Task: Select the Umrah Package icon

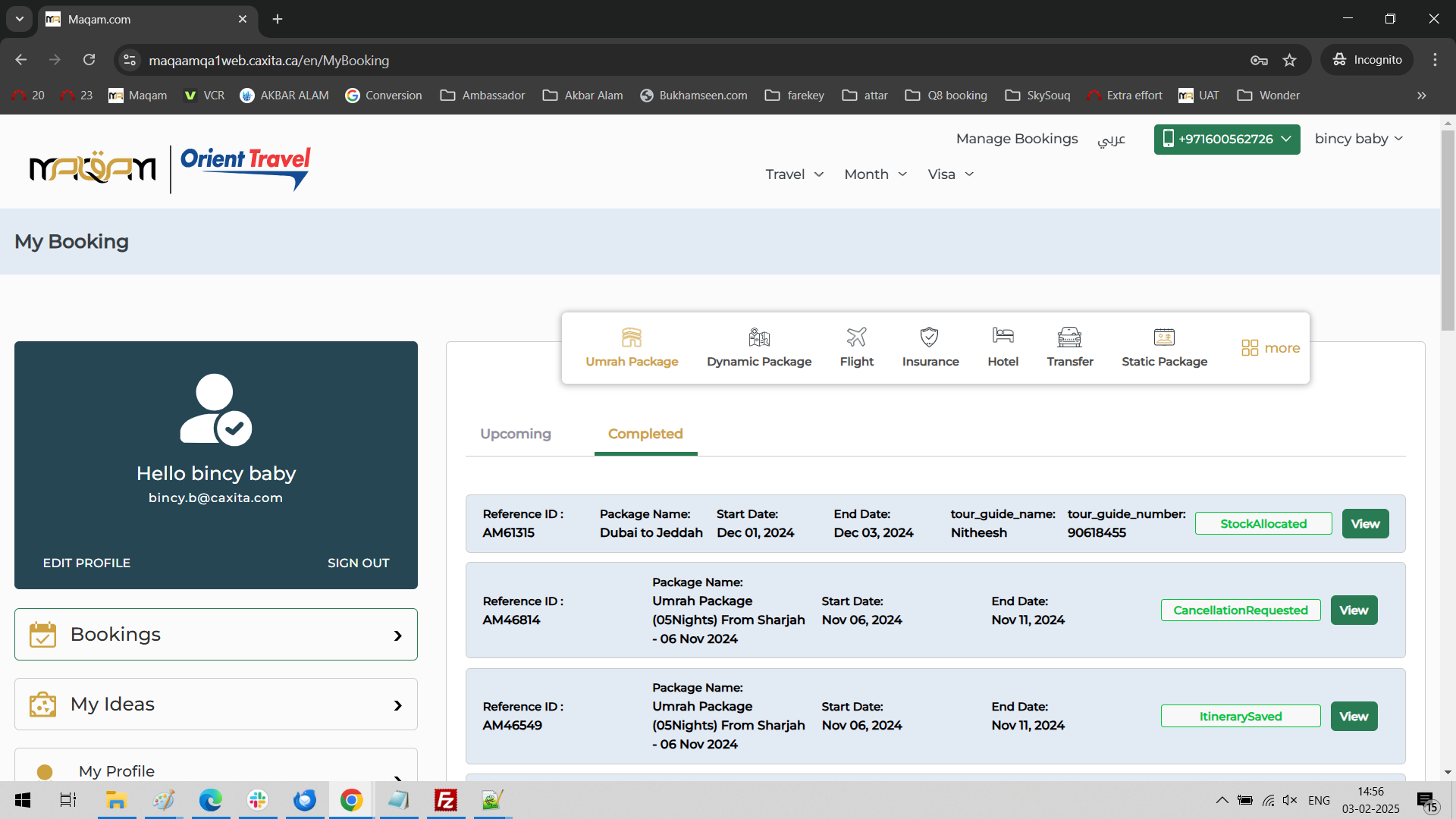Action: pos(631,337)
